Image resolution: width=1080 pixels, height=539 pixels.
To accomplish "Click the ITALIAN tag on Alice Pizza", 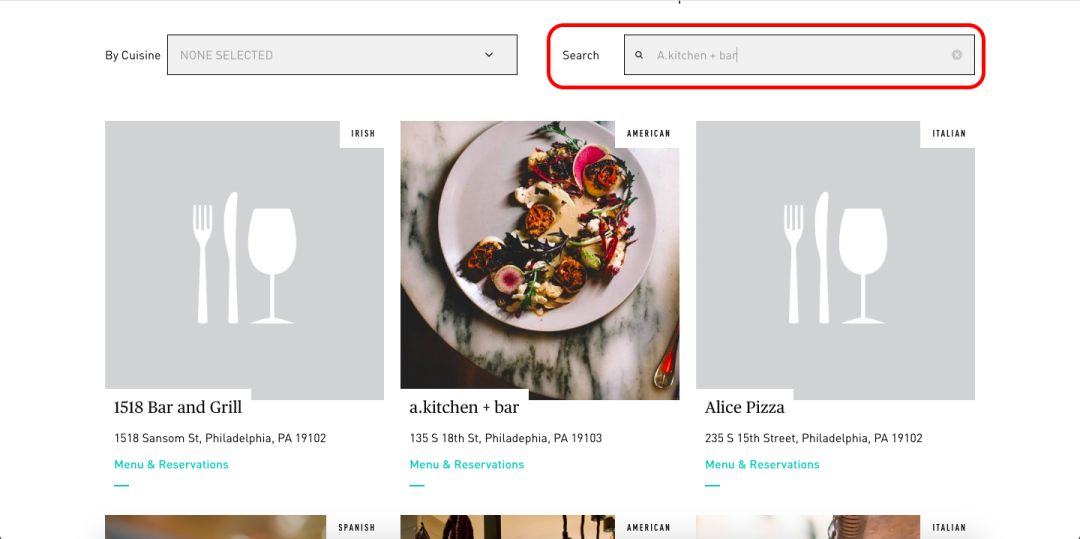I will coord(948,134).
